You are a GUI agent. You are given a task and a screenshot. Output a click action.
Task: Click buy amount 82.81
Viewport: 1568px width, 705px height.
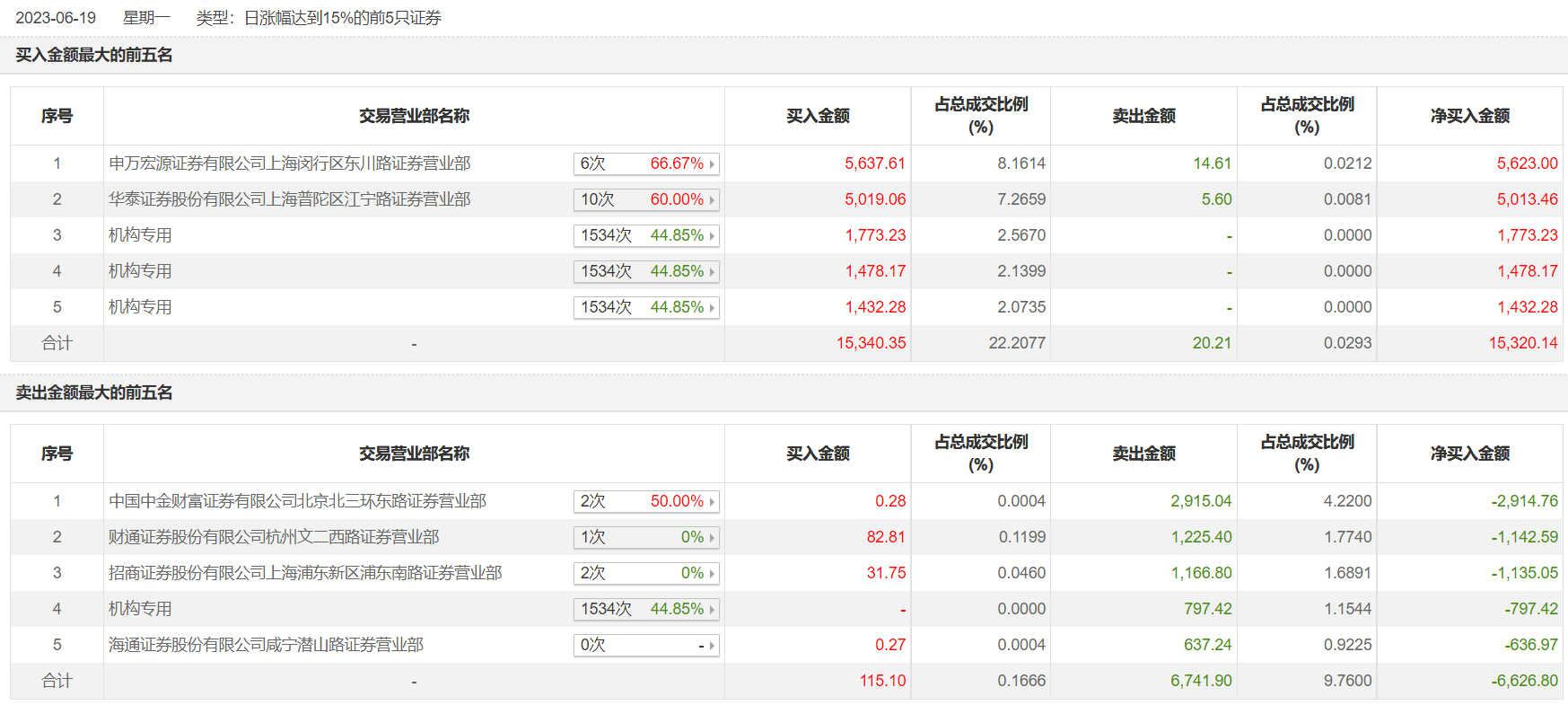coord(886,537)
